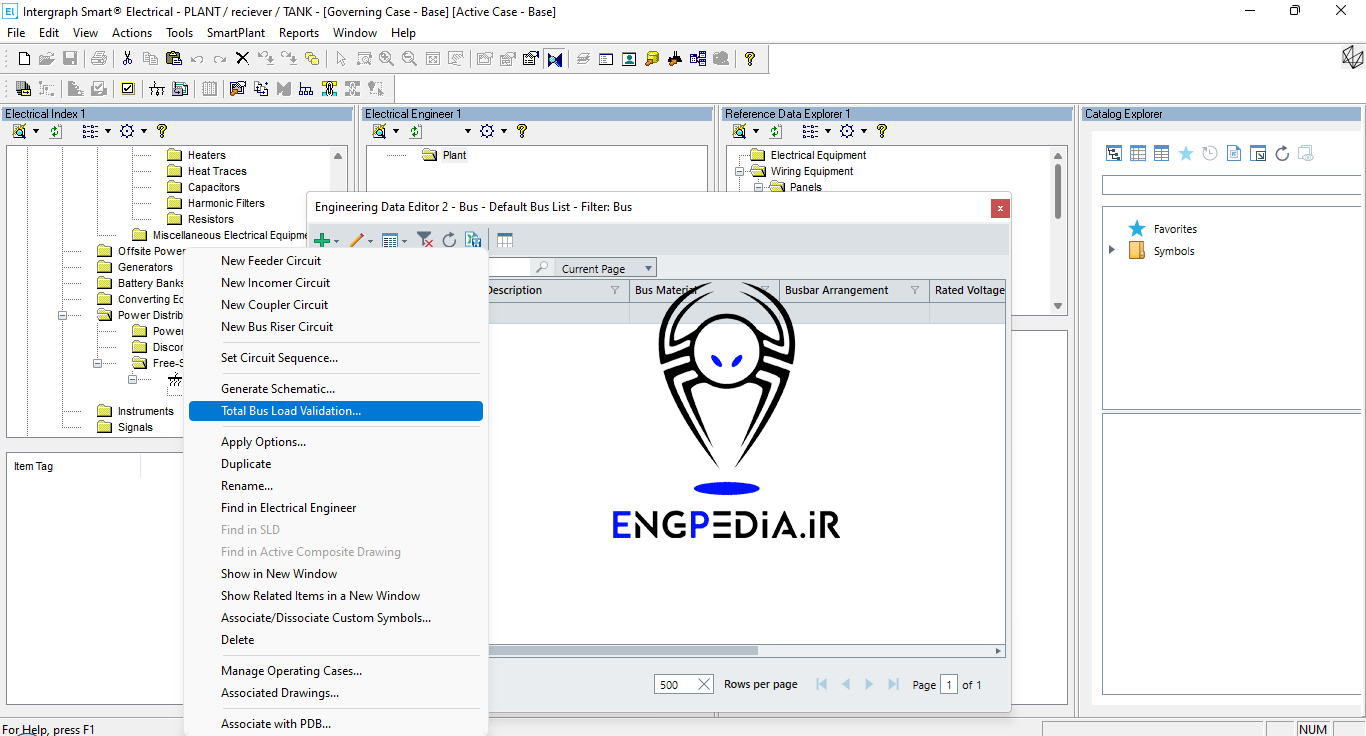Select Favorites in Catalog Explorer

coord(1175,229)
